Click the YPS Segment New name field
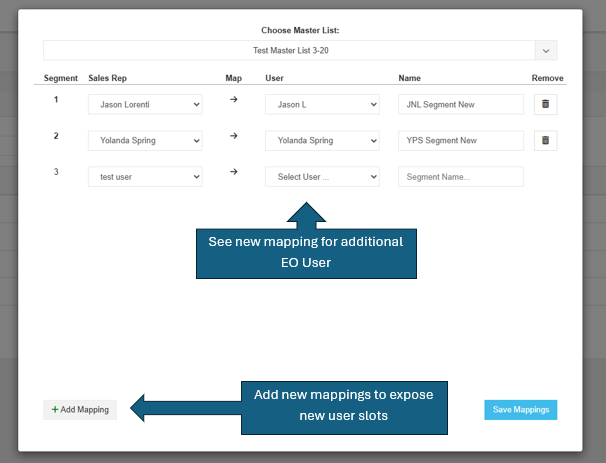Viewport: 606px width, 463px height. (461, 141)
